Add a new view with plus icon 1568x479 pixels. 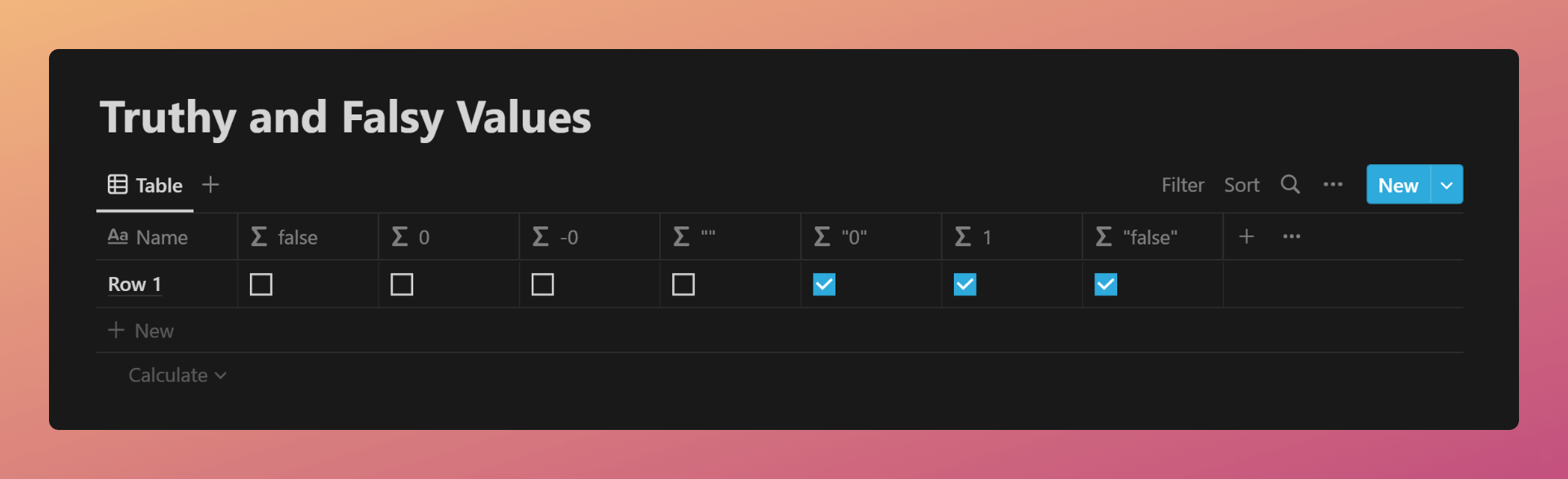click(x=211, y=185)
